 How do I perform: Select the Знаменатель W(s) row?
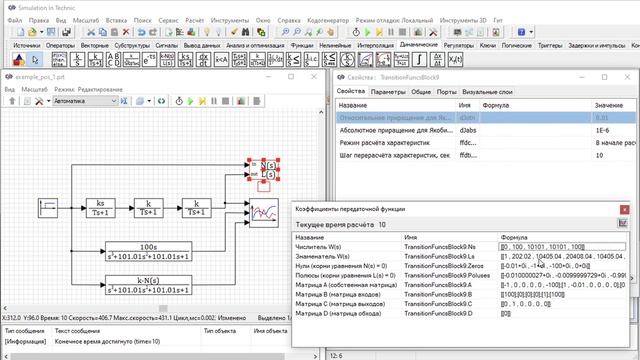click(x=460, y=256)
